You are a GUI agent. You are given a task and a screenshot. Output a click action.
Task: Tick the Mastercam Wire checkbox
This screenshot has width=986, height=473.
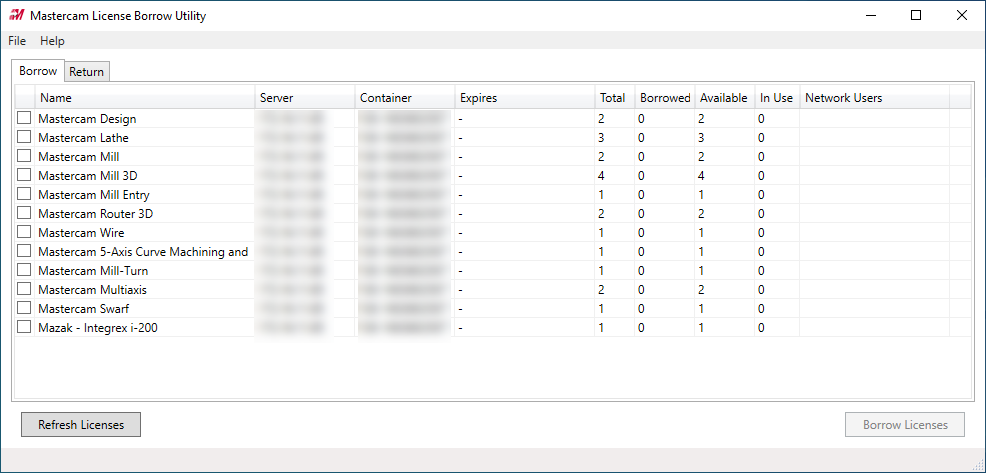pos(24,232)
